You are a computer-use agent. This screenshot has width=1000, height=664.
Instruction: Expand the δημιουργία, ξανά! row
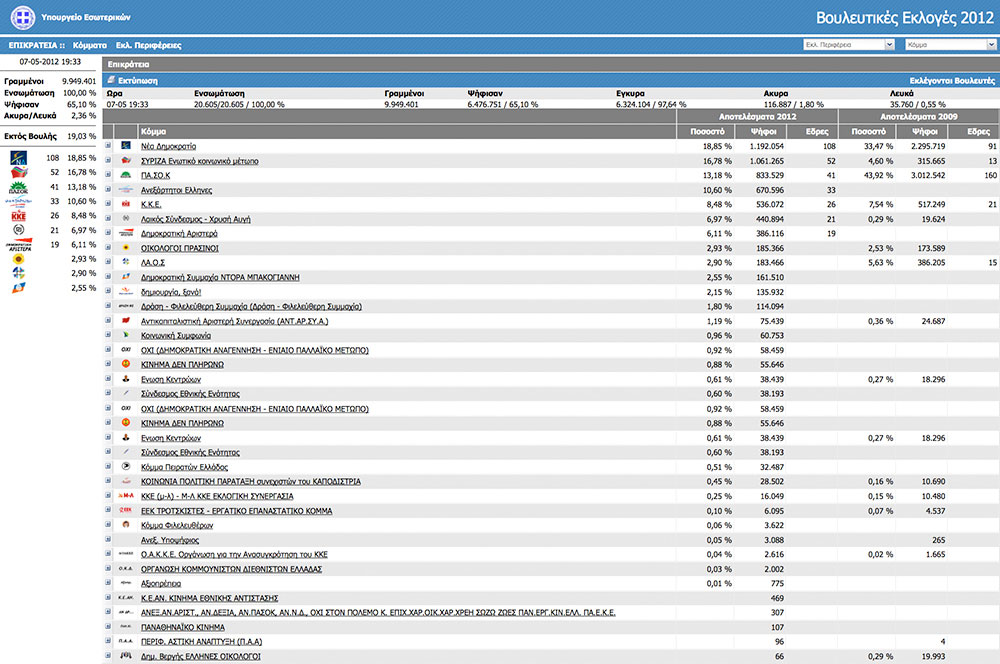pyautogui.click(x=108, y=291)
